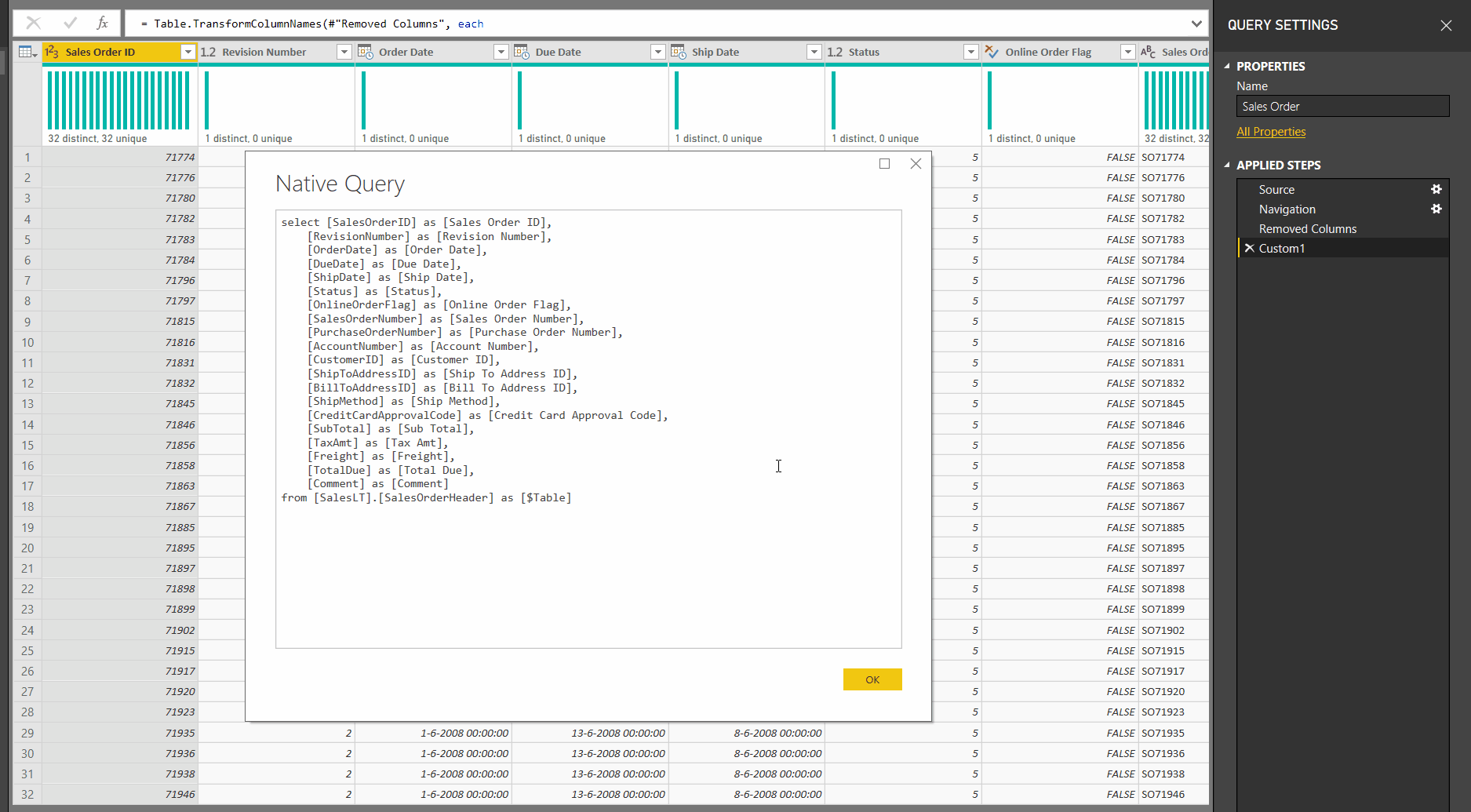Screen dimensions: 1471x812
Task: Cancel the formula edit with the X icon
Action: coord(33,23)
